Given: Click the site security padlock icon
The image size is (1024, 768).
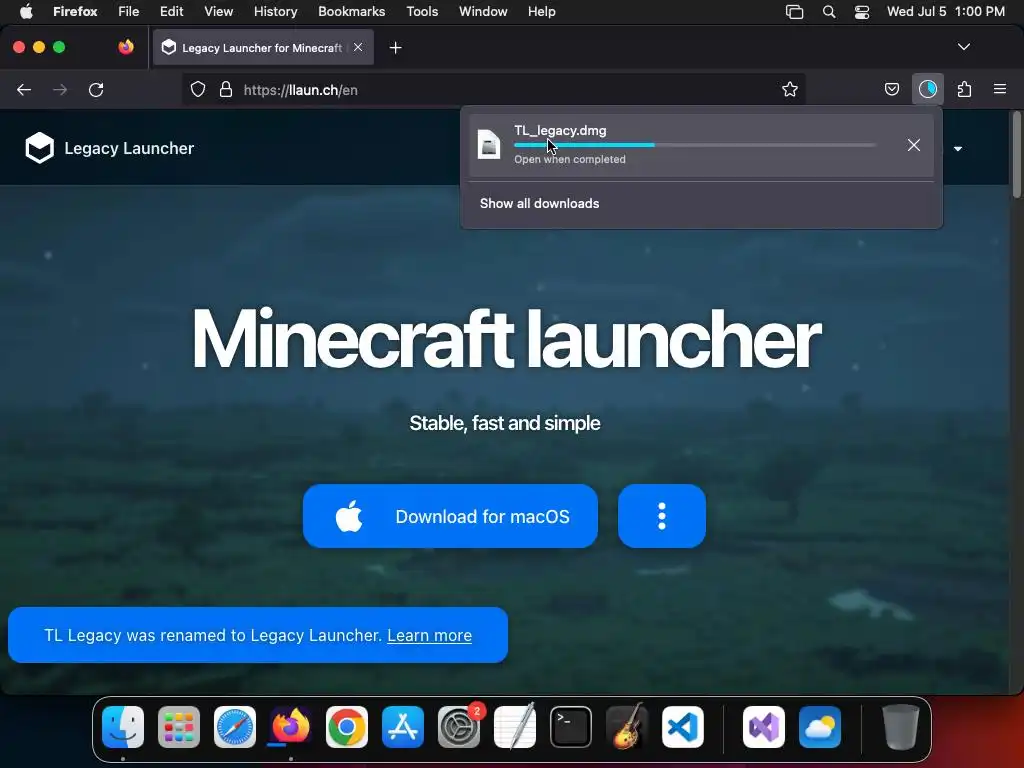Looking at the screenshot, I should [x=226, y=89].
